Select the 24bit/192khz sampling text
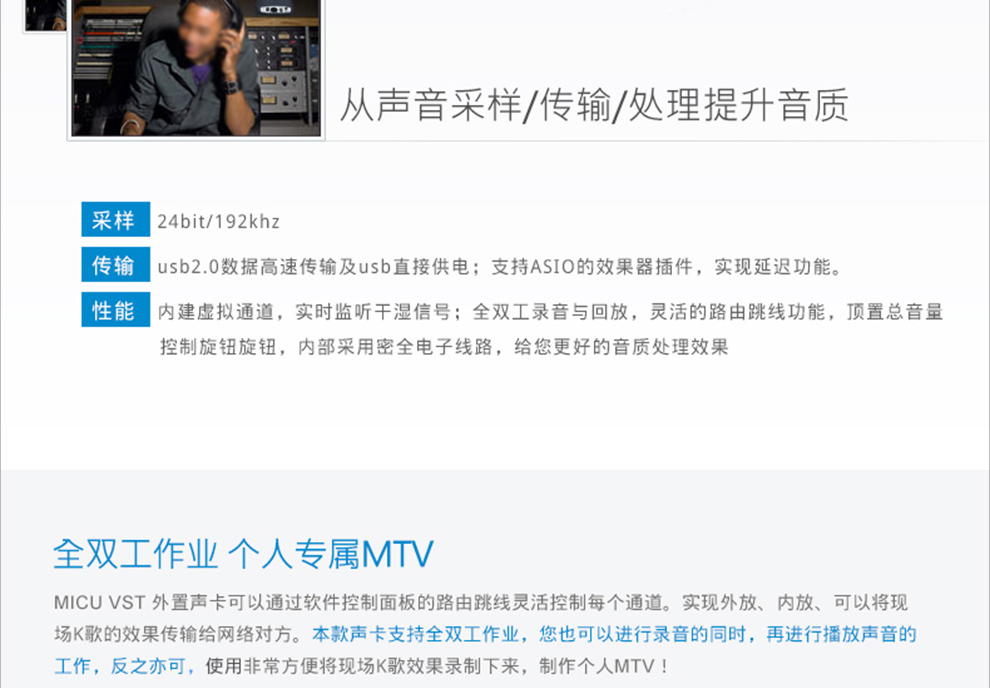Screen dimensions: 990x688 pos(218,222)
